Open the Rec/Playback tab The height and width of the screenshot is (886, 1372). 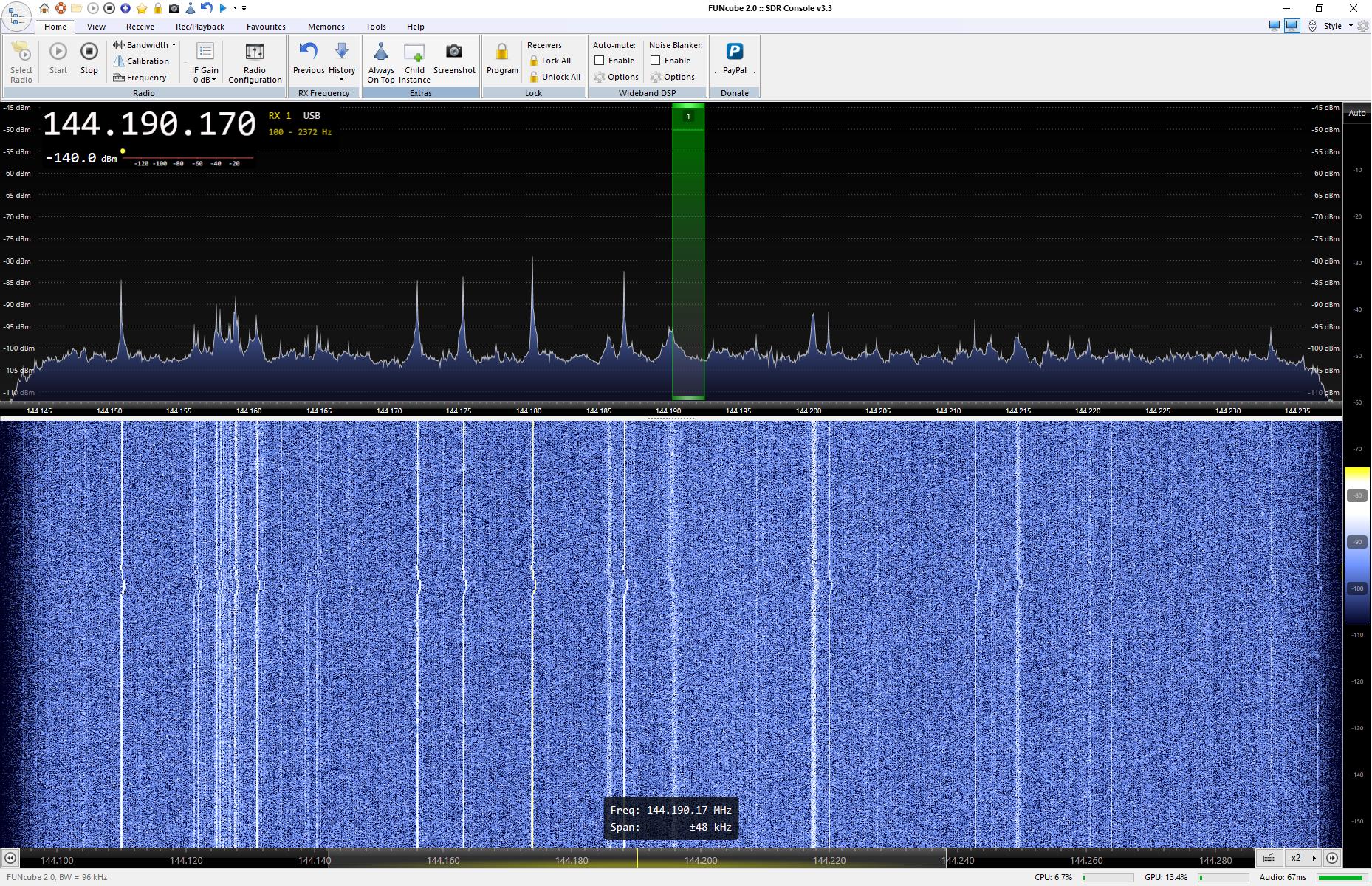pyautogui.click(x=199, y=27)
